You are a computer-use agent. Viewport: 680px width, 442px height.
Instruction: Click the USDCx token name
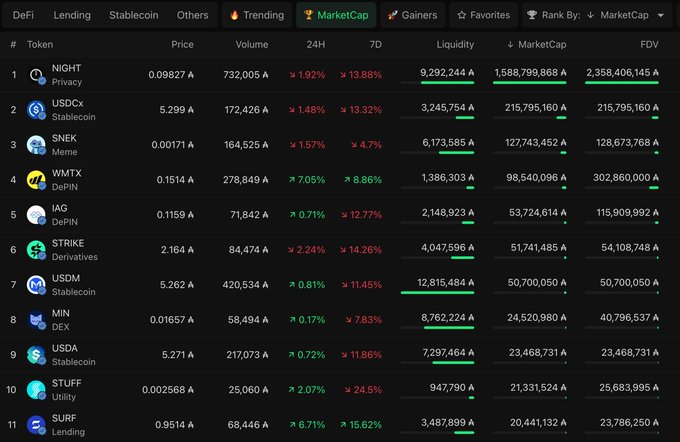click(x=68, y=103)
